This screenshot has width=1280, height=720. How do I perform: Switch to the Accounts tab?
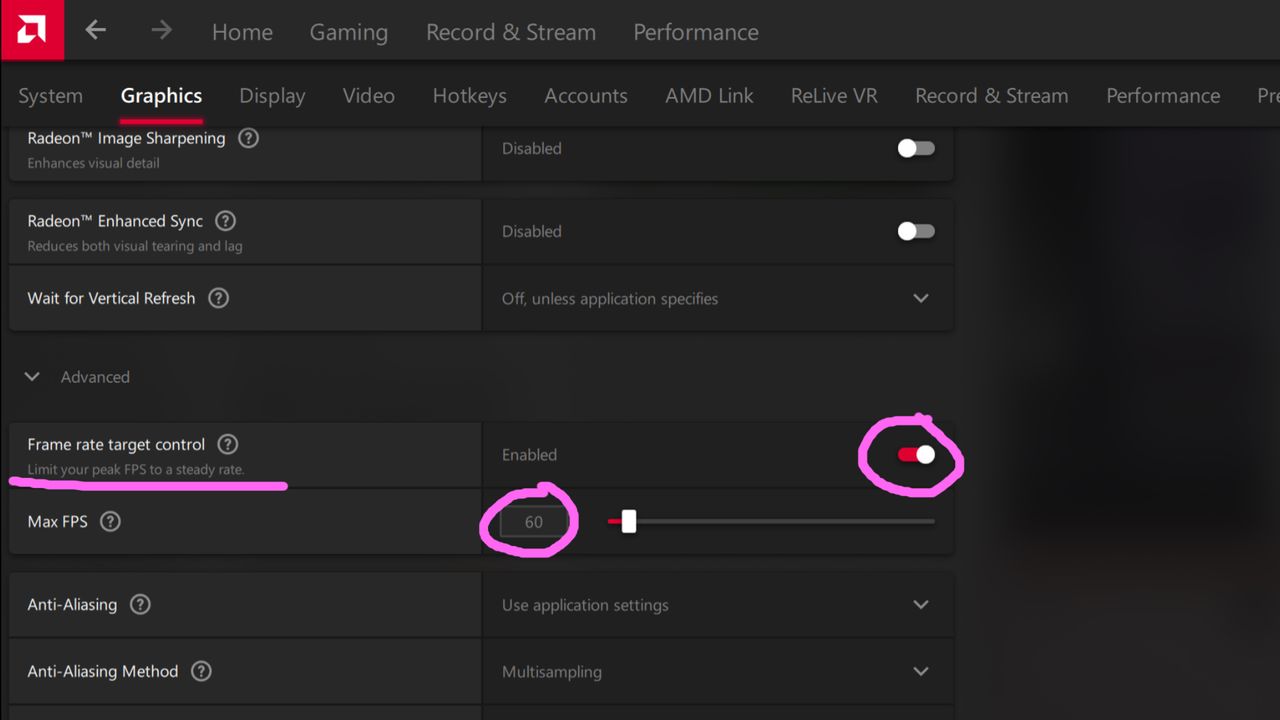[x=586, y=96]
